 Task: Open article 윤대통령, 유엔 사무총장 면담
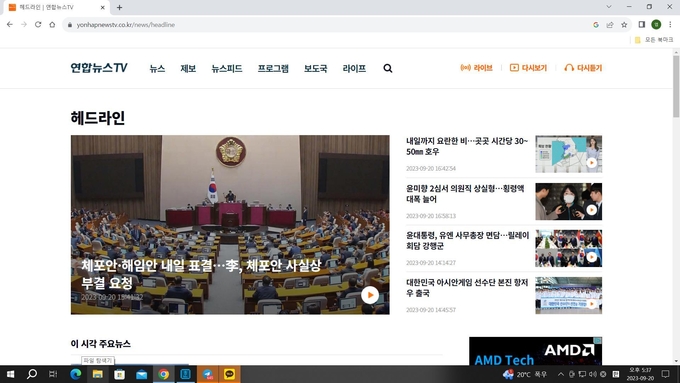click(468, 241)
